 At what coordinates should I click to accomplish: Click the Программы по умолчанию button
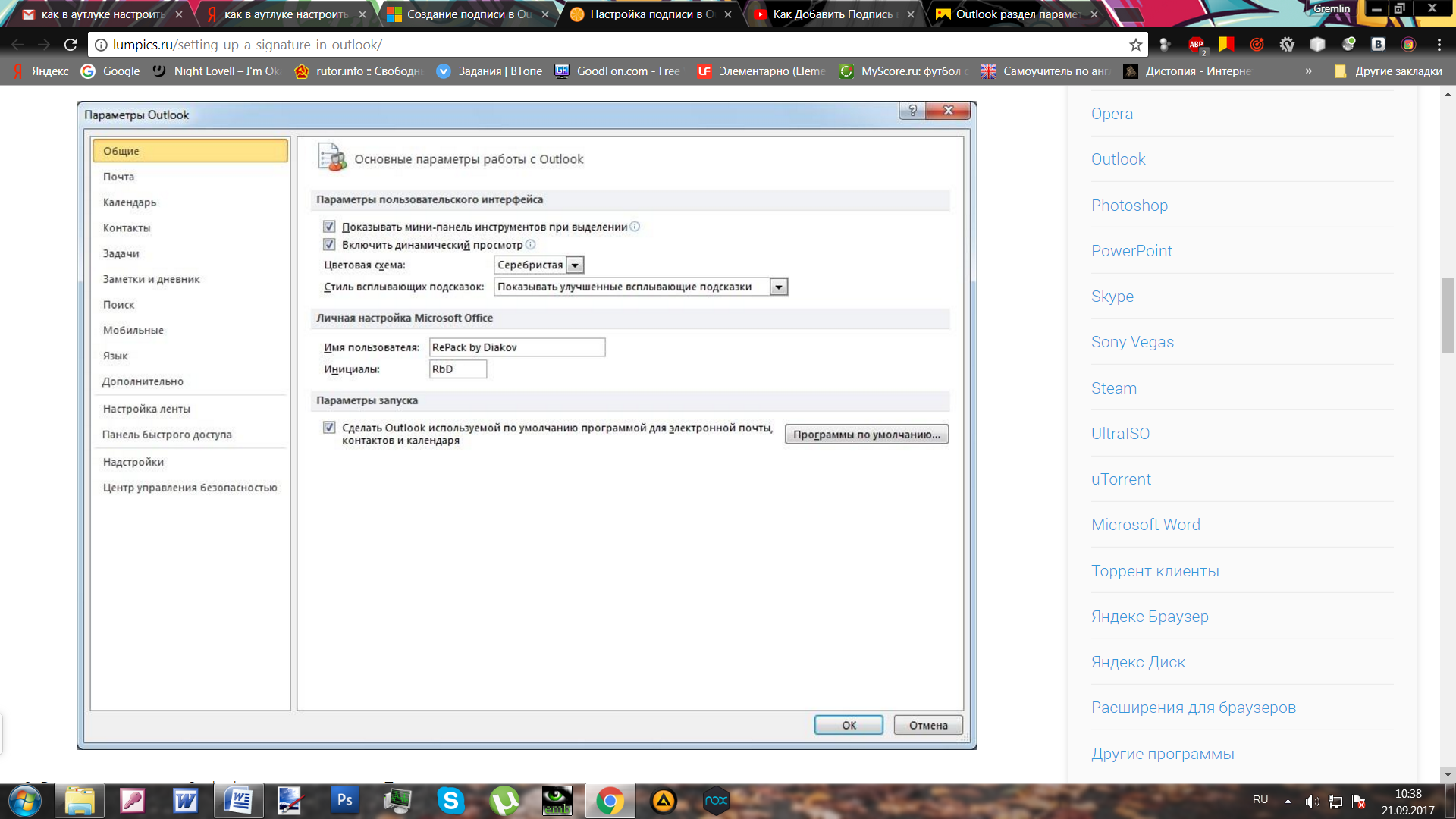[x=866, y=435]
